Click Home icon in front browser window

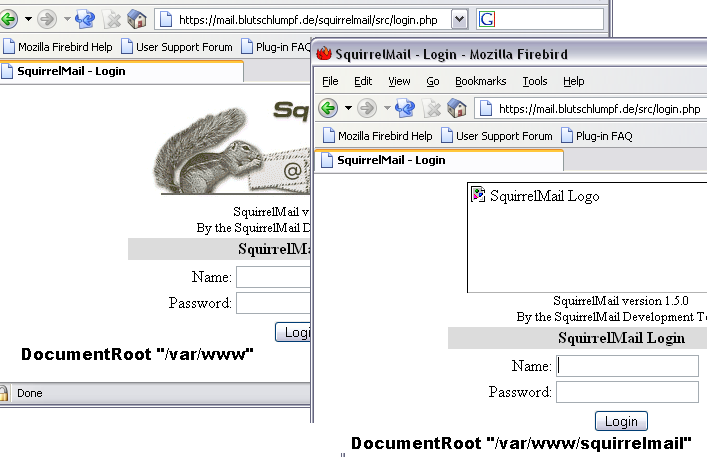[456, 108]
